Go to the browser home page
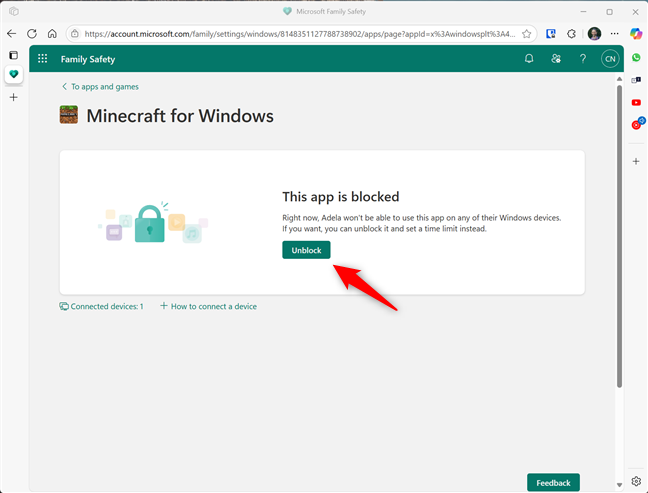This screenshot has width=648, height=493. click(52, 33)
